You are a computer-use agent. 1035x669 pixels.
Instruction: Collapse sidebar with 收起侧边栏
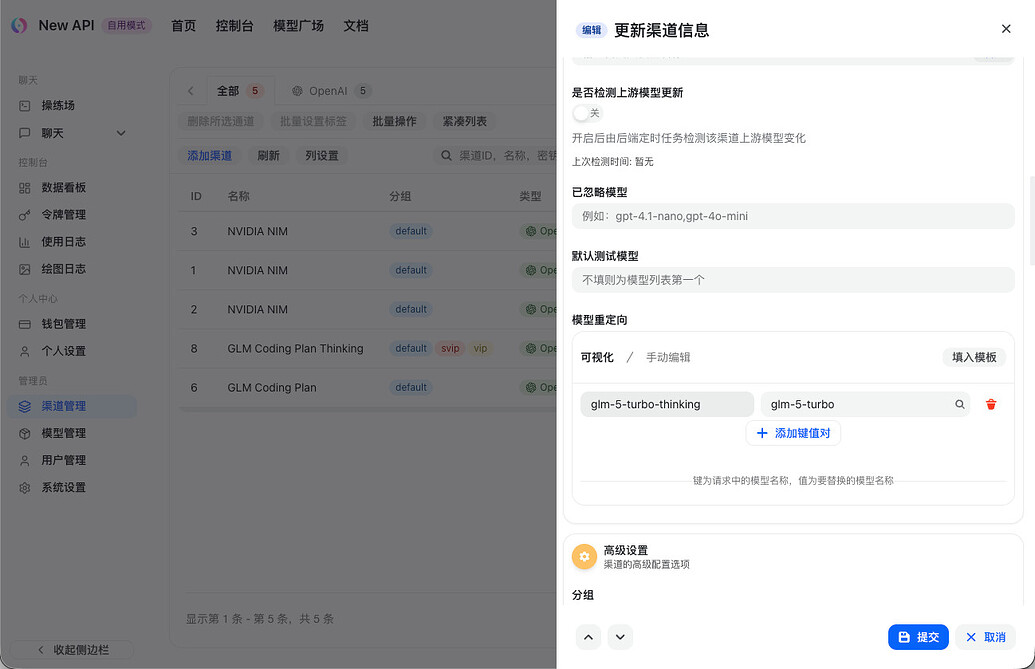click(72, 650)
